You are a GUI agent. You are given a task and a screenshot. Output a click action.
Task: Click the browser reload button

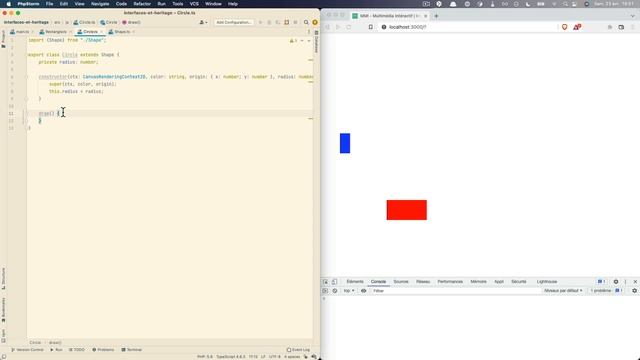(x=349, y=27)
